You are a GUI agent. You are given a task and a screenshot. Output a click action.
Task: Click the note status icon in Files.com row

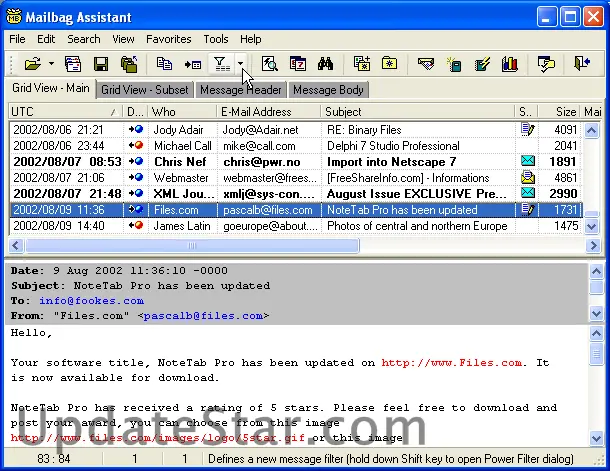(x=528, y=210)
